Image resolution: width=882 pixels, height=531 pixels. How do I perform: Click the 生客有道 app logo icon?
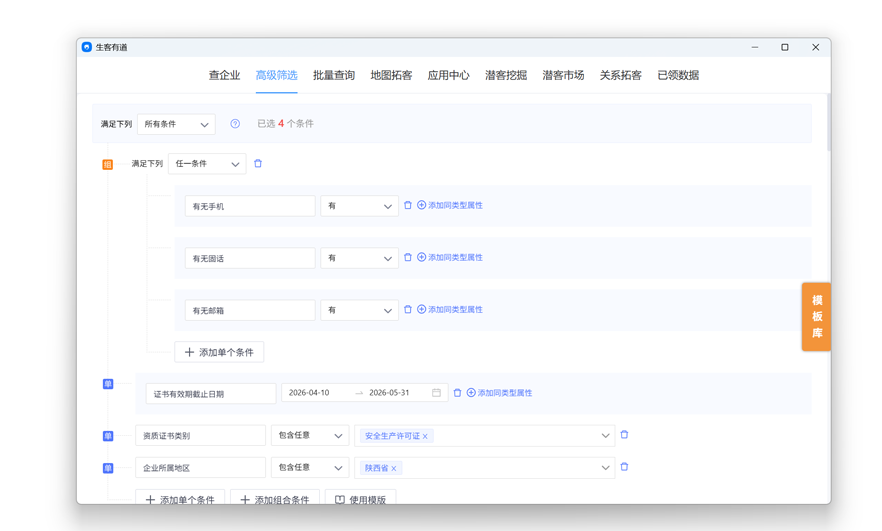[87, 47]
